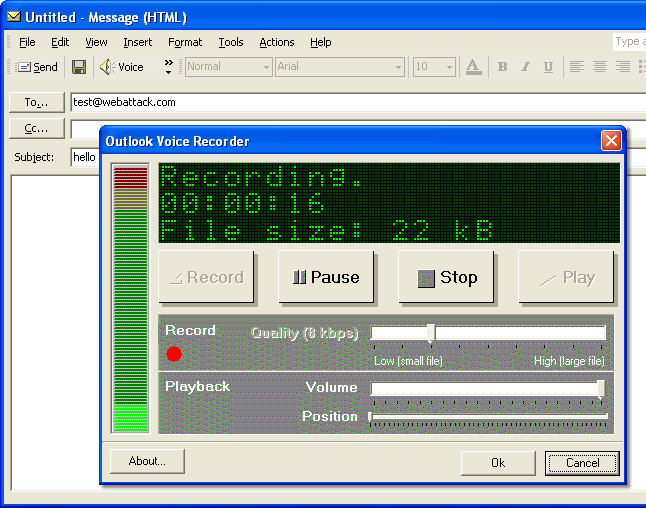
Task: Click the To... recipients button
Action: pos(37,102)
